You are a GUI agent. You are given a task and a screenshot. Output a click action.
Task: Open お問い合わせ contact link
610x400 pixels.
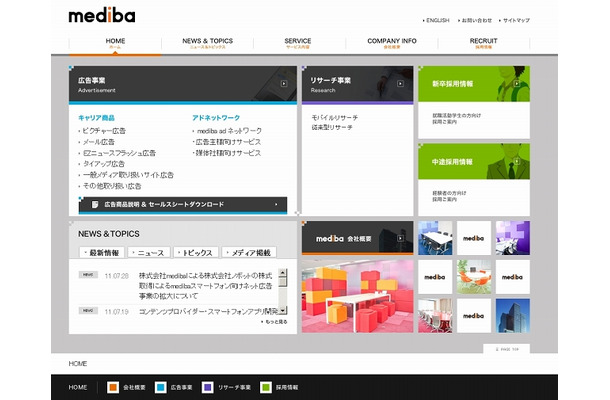click(475, 20)
